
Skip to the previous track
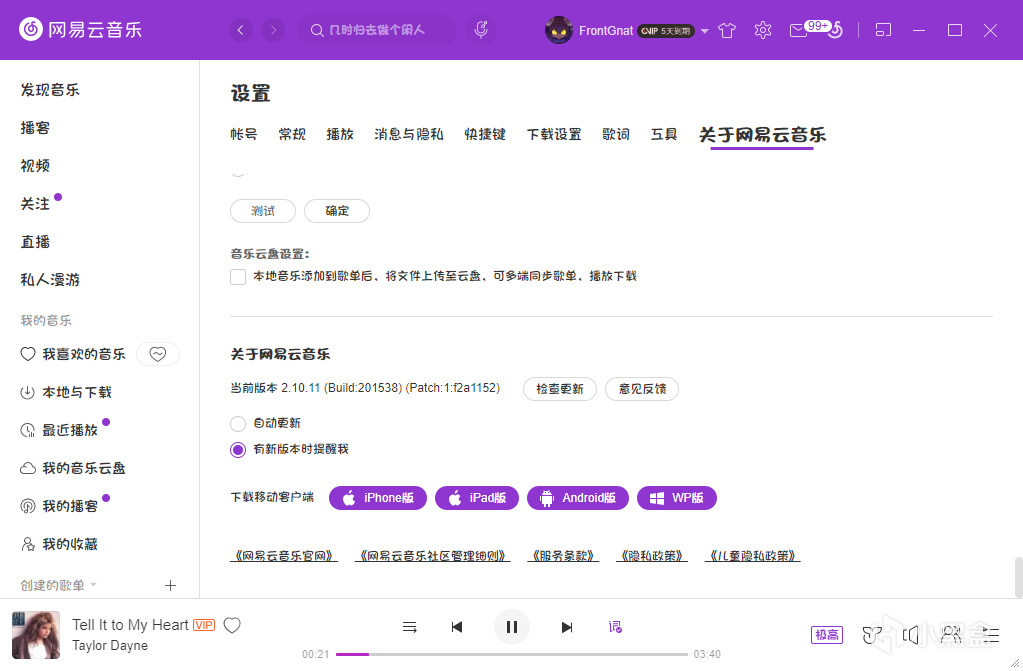click(x=457, y=627)
